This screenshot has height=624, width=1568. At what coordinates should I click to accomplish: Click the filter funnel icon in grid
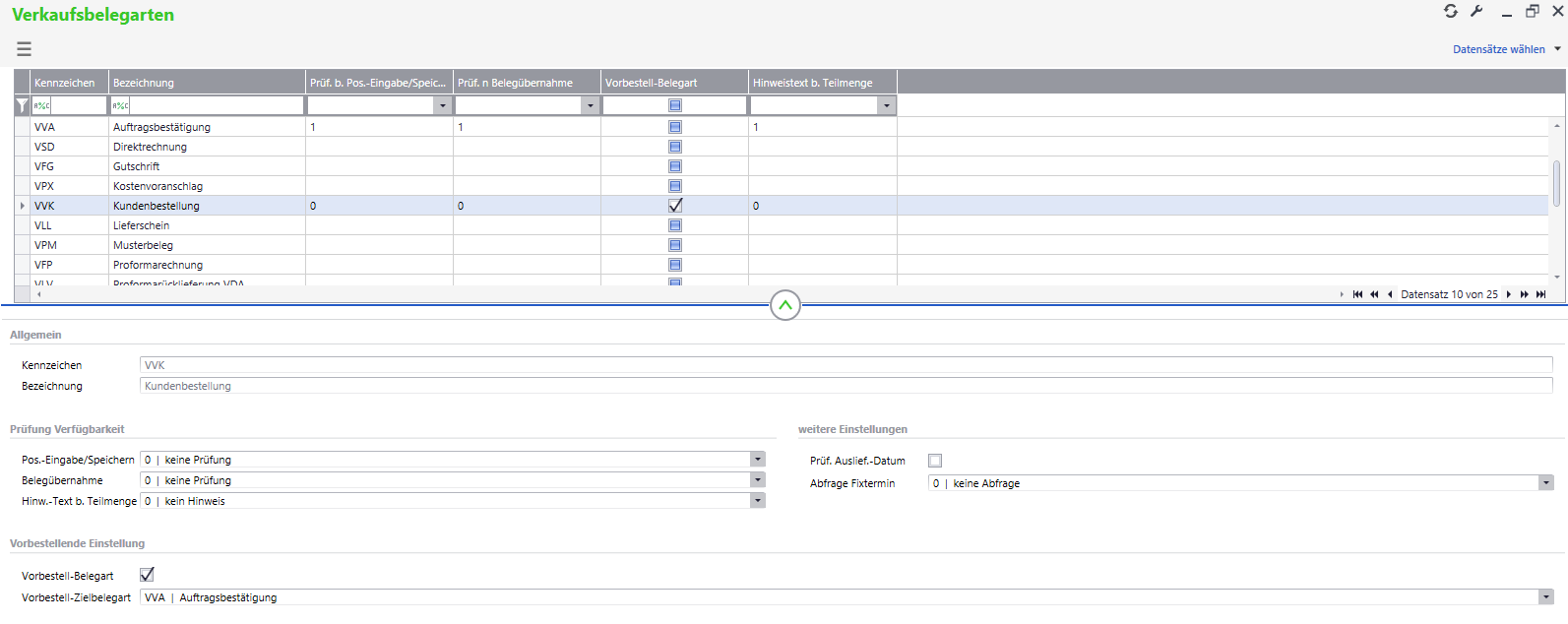click(22, 105)
